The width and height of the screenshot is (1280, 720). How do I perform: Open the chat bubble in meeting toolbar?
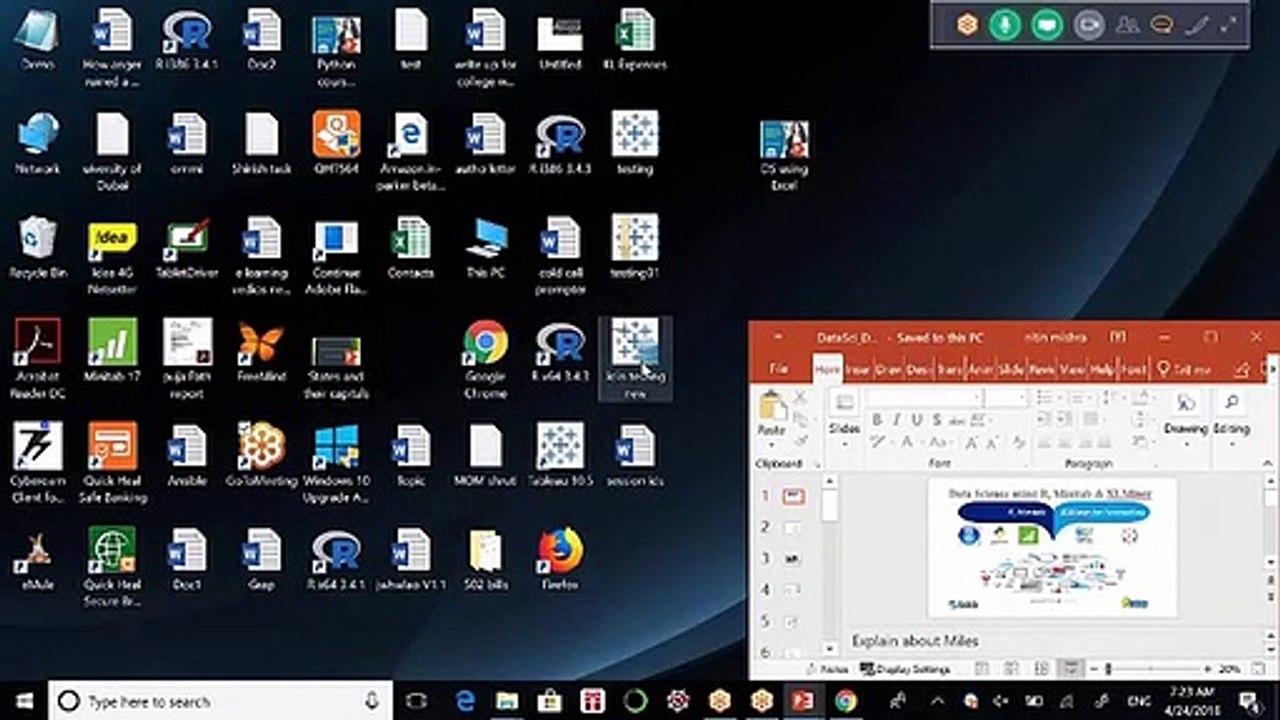[1161, 25]
